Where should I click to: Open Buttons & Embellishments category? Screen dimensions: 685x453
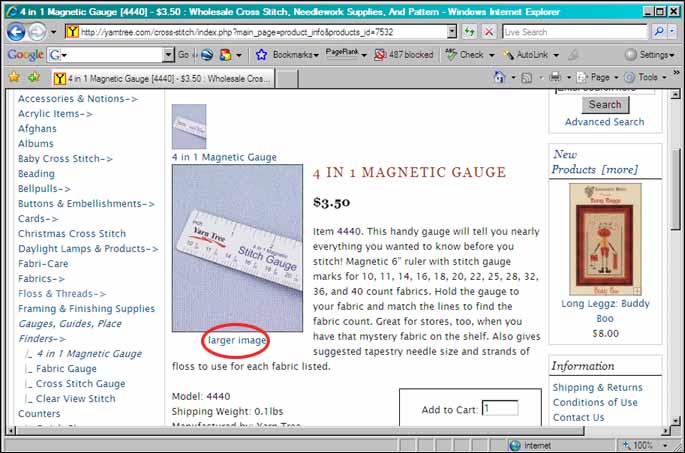pos(86,204)
